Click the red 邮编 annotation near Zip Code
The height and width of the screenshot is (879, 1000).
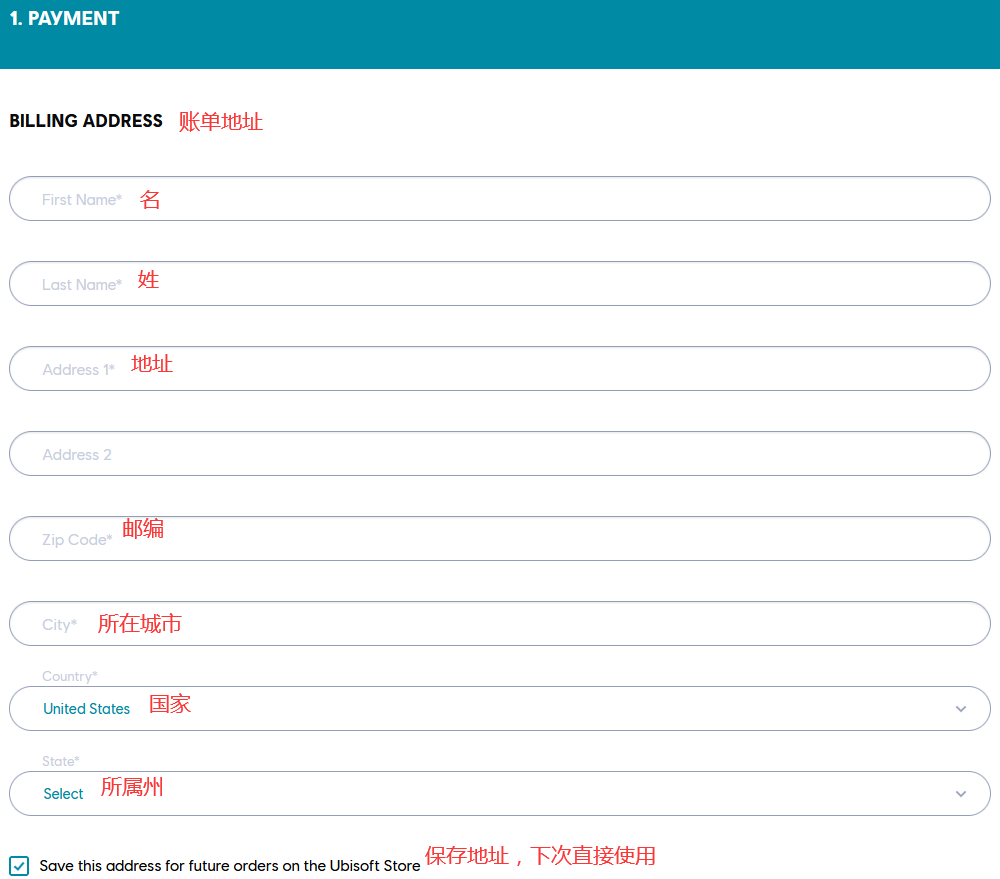click(x=143, y=529)
